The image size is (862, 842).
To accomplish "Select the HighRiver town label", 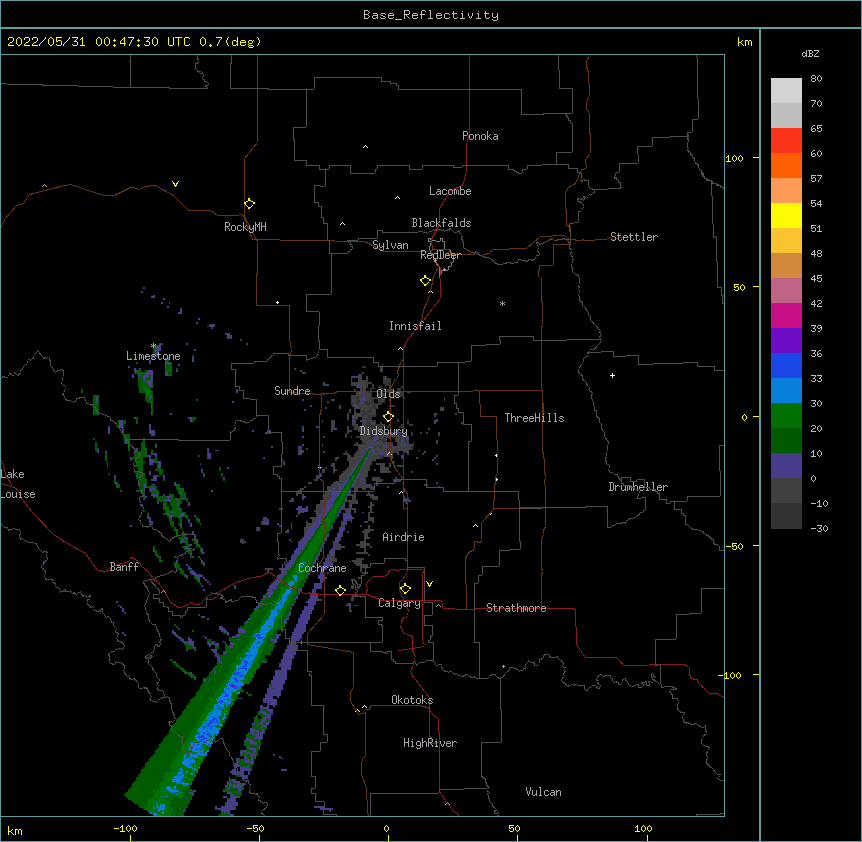I will 430,743.
